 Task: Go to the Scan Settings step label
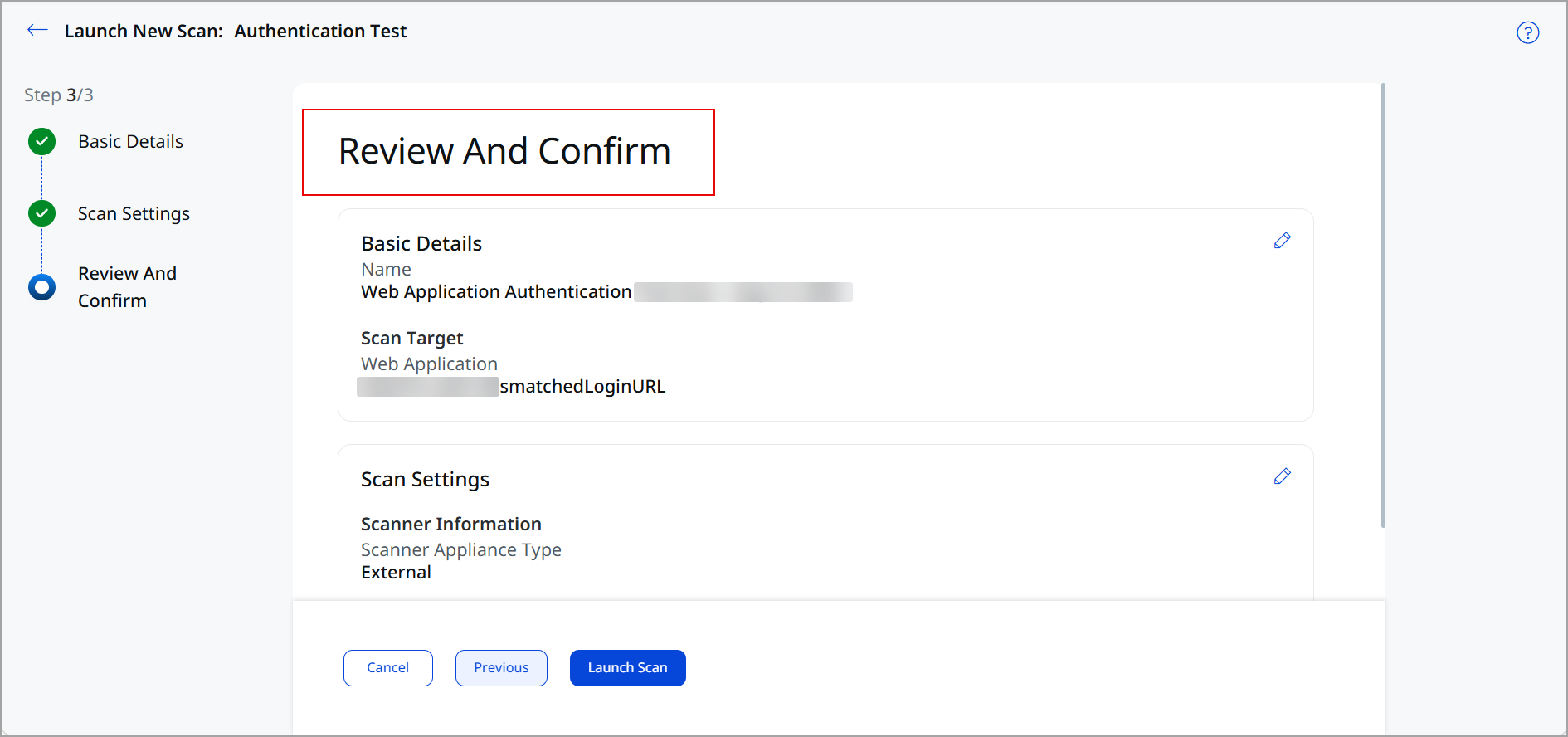(x=134, y=214)
